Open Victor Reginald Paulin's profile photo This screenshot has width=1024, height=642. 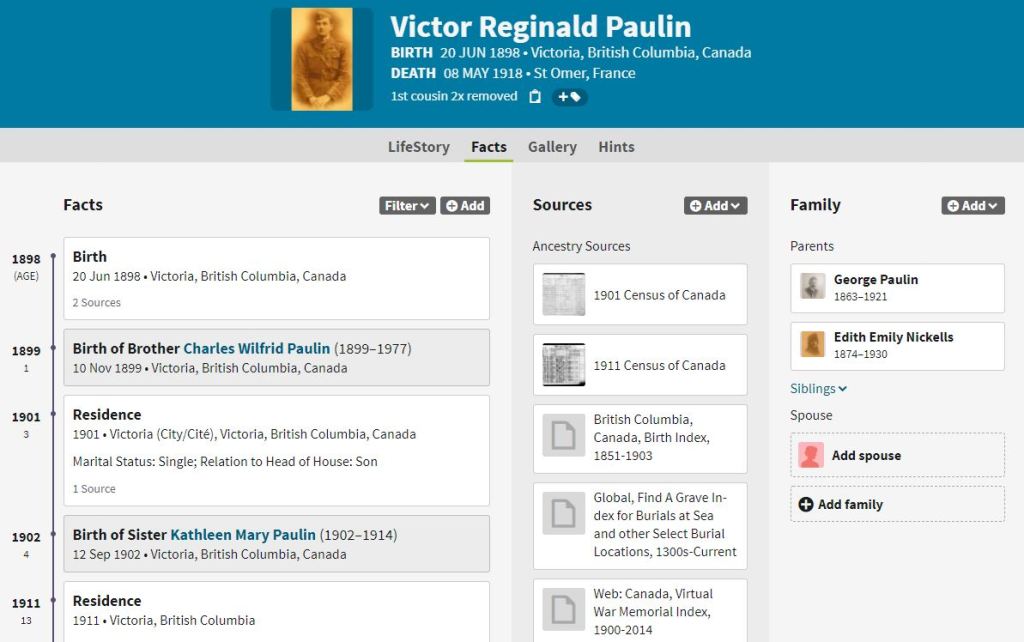pyautogui.click(x=322, y=59)
